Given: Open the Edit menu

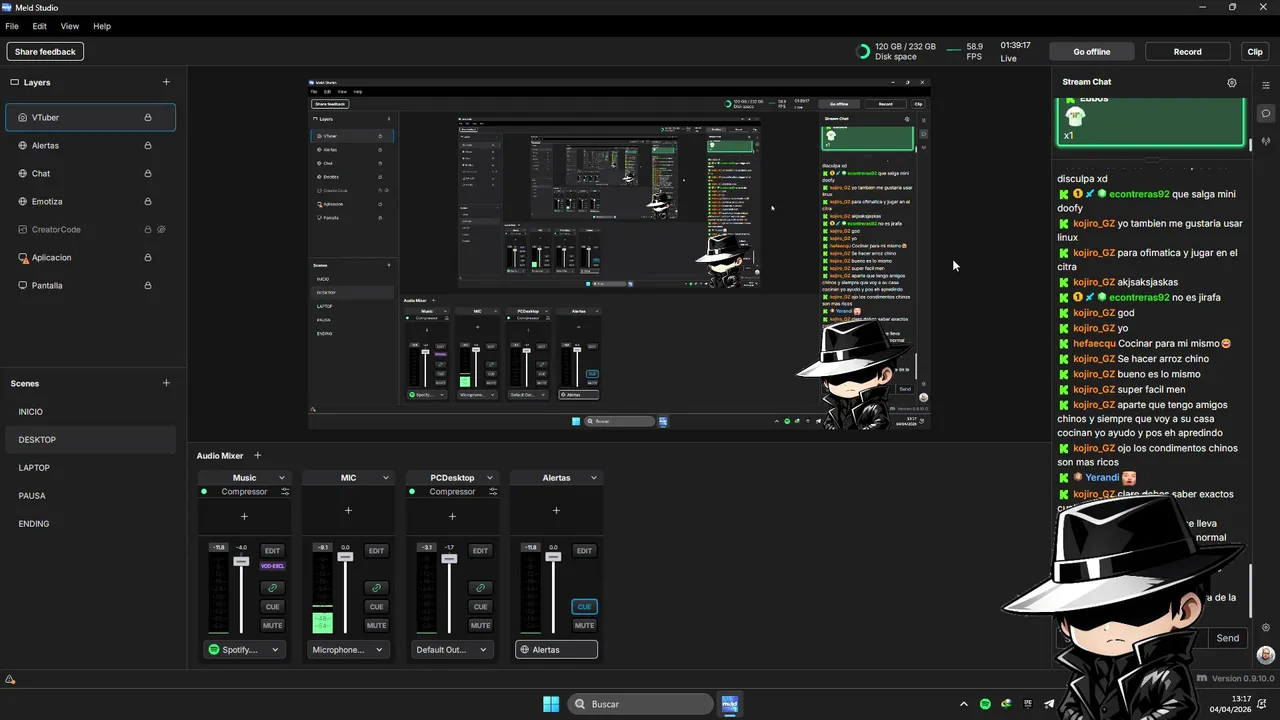Looking at the screenshot, I should pyautogui.click(x=40, y=26).
